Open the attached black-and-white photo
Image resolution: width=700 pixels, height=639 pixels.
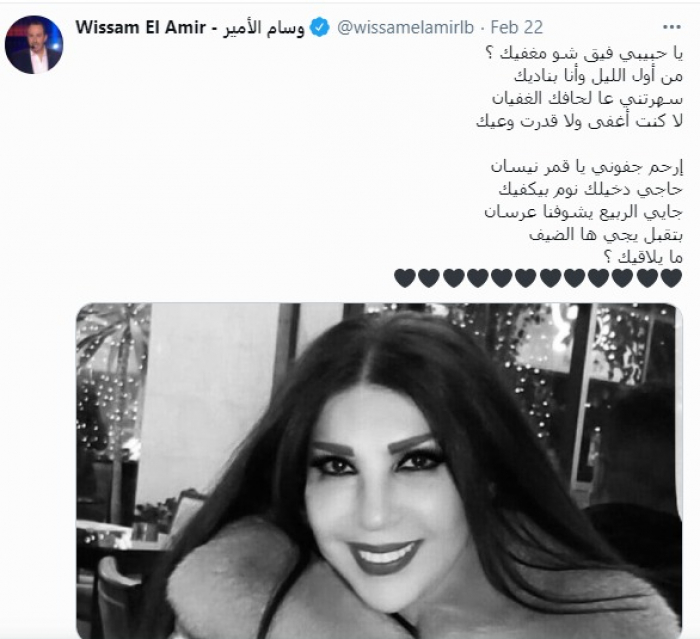(379, 471)
